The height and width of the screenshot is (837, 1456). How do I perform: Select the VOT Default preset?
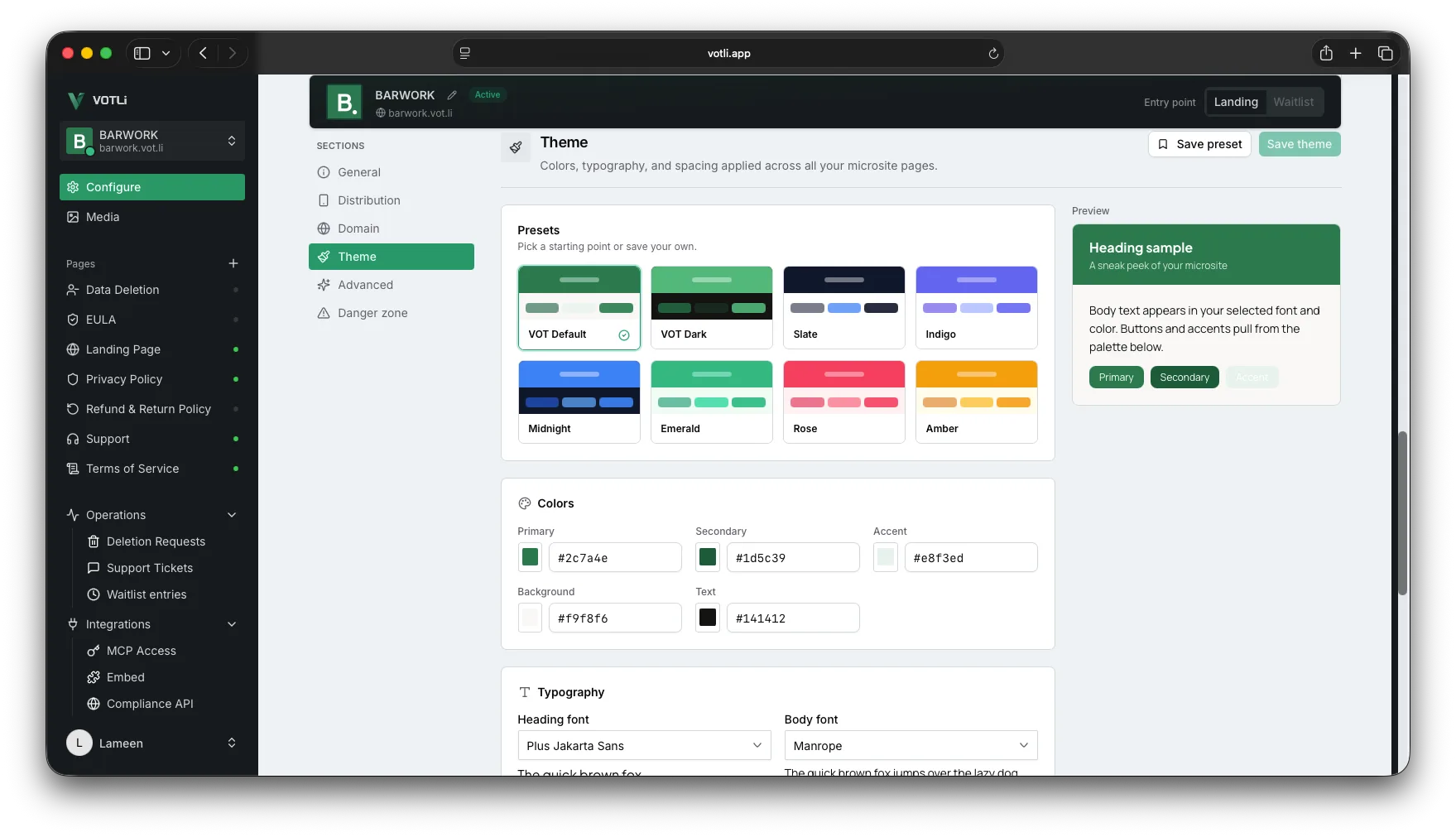point(579,308)
